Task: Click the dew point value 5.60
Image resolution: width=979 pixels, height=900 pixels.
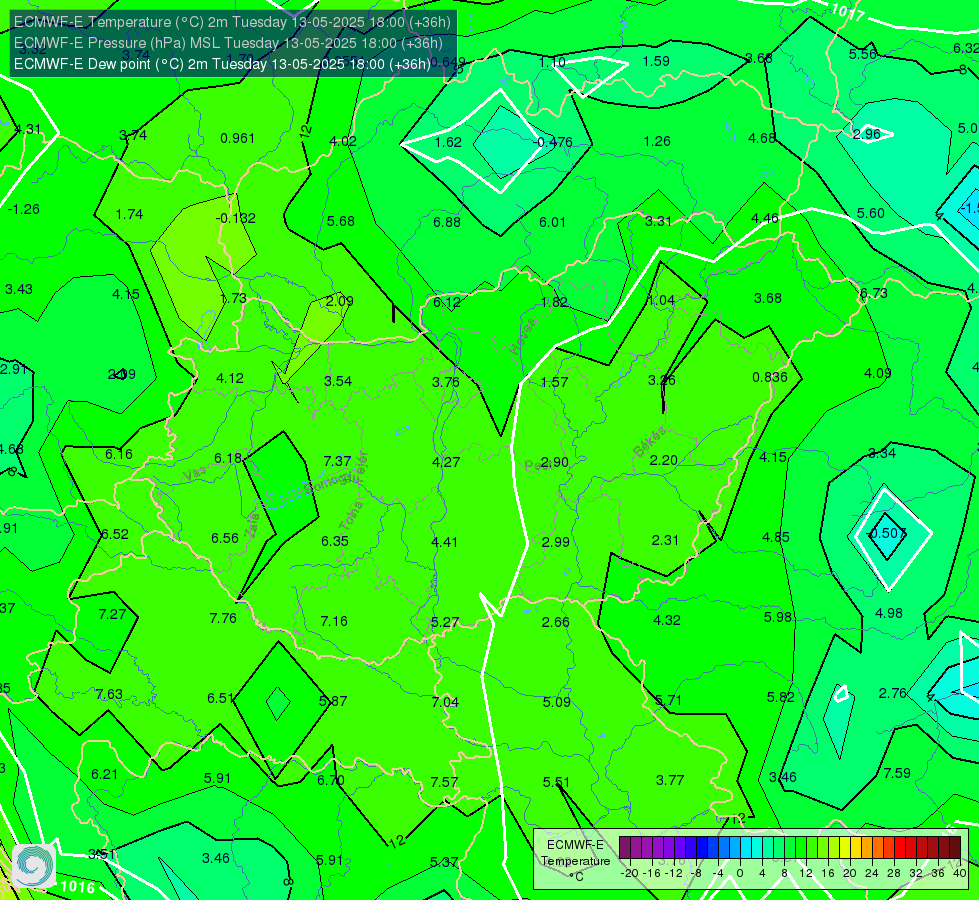Action: point(870,213)
